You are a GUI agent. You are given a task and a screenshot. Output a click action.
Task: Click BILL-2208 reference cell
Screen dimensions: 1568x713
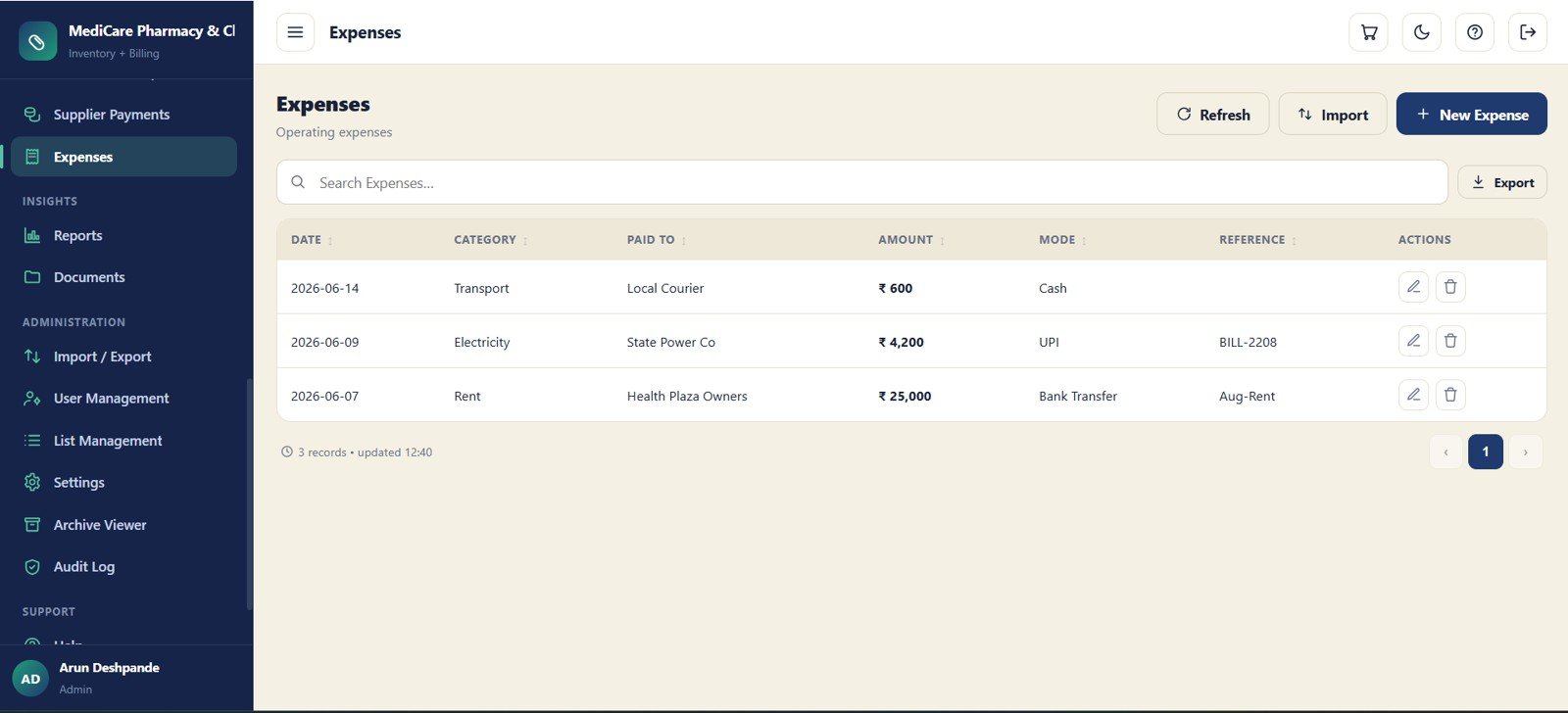click(x=1248, y=342)
